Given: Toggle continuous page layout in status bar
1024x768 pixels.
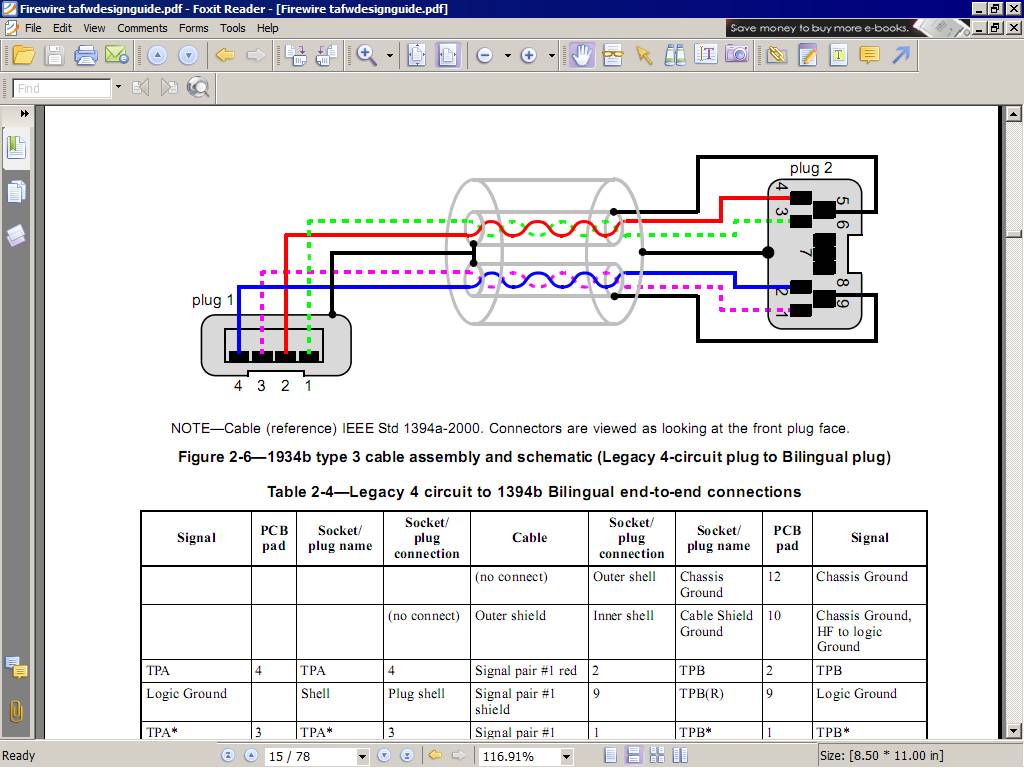Looking at the screenshot, I should [x=633, y=756].
